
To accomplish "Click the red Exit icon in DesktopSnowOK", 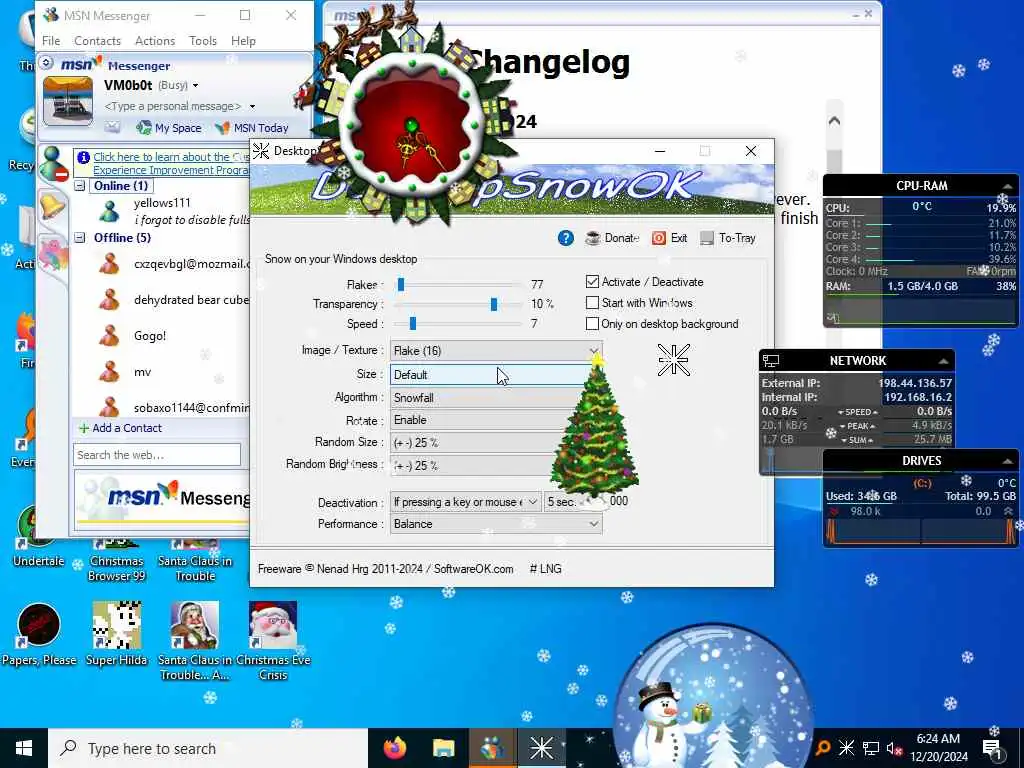I will click(x=659, y=238).
